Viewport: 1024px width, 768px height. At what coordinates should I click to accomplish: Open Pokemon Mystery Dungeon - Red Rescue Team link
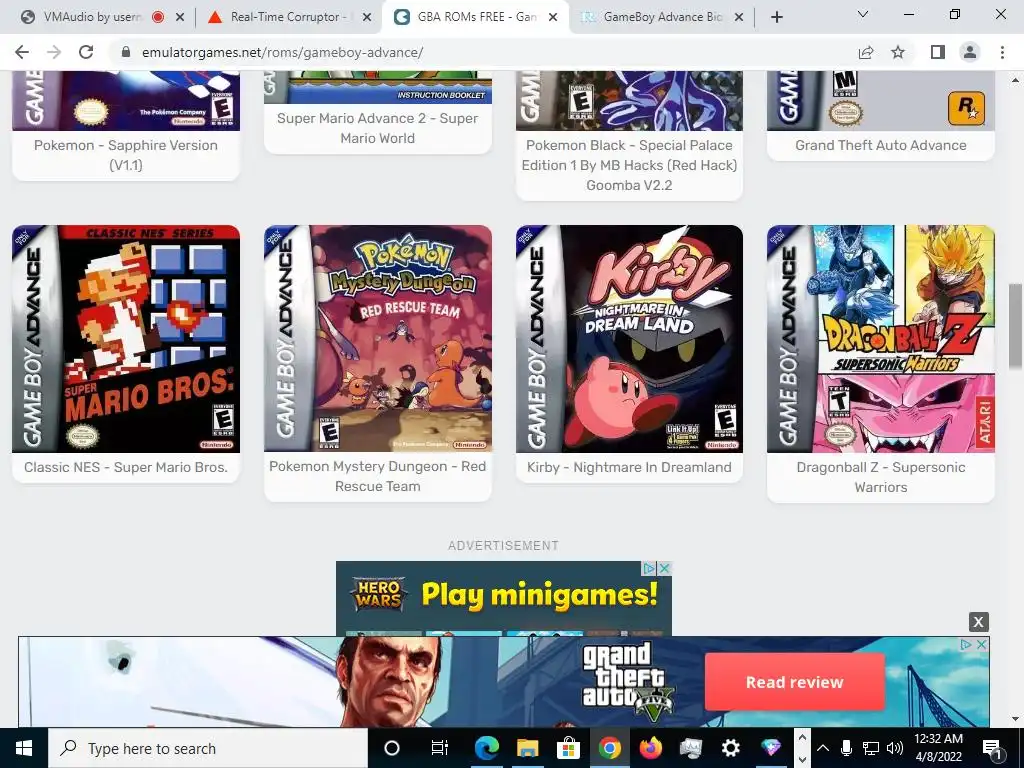point(377,476)
